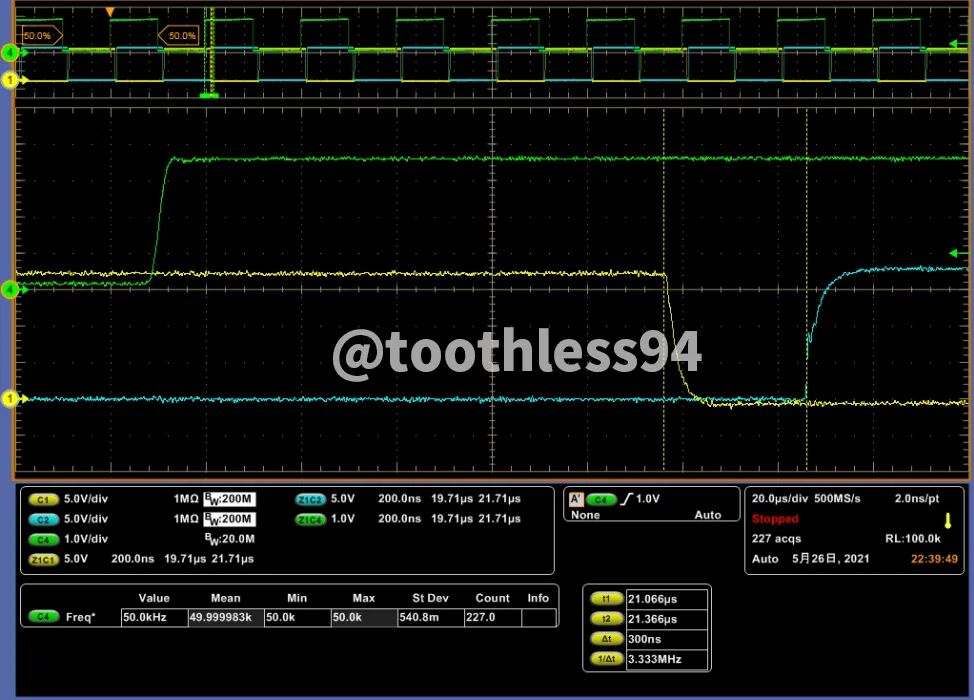The image size is (974, 700).
Task: Click the yellow acquisition thermometer icon
Action: point(948,520)
